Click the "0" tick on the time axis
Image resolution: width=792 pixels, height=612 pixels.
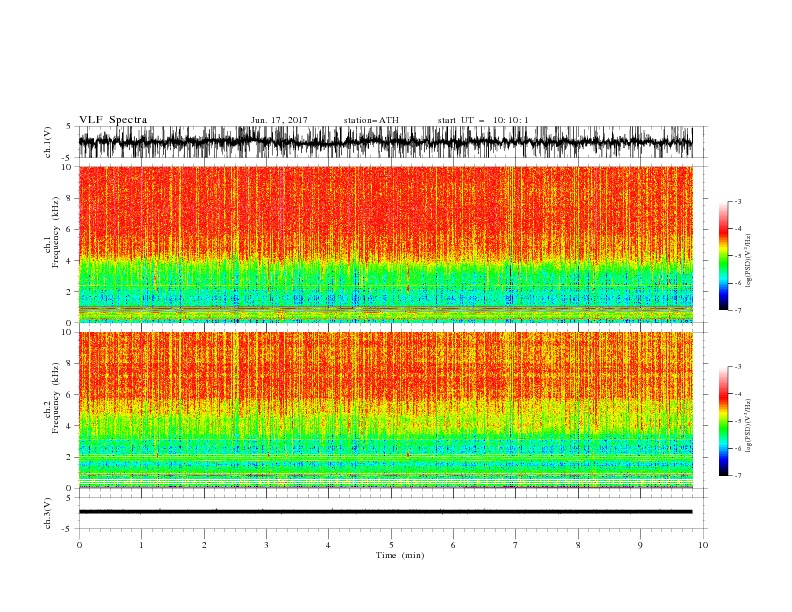pyautogui.click(x=79, y=545)
